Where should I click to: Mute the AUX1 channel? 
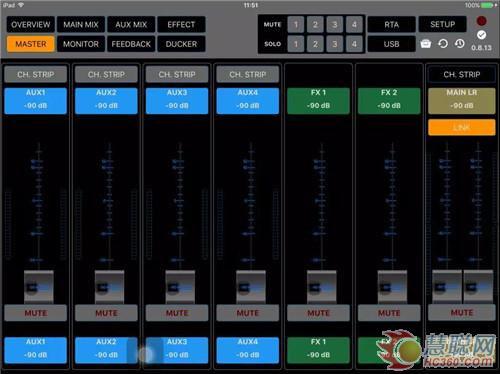point(36,313)
